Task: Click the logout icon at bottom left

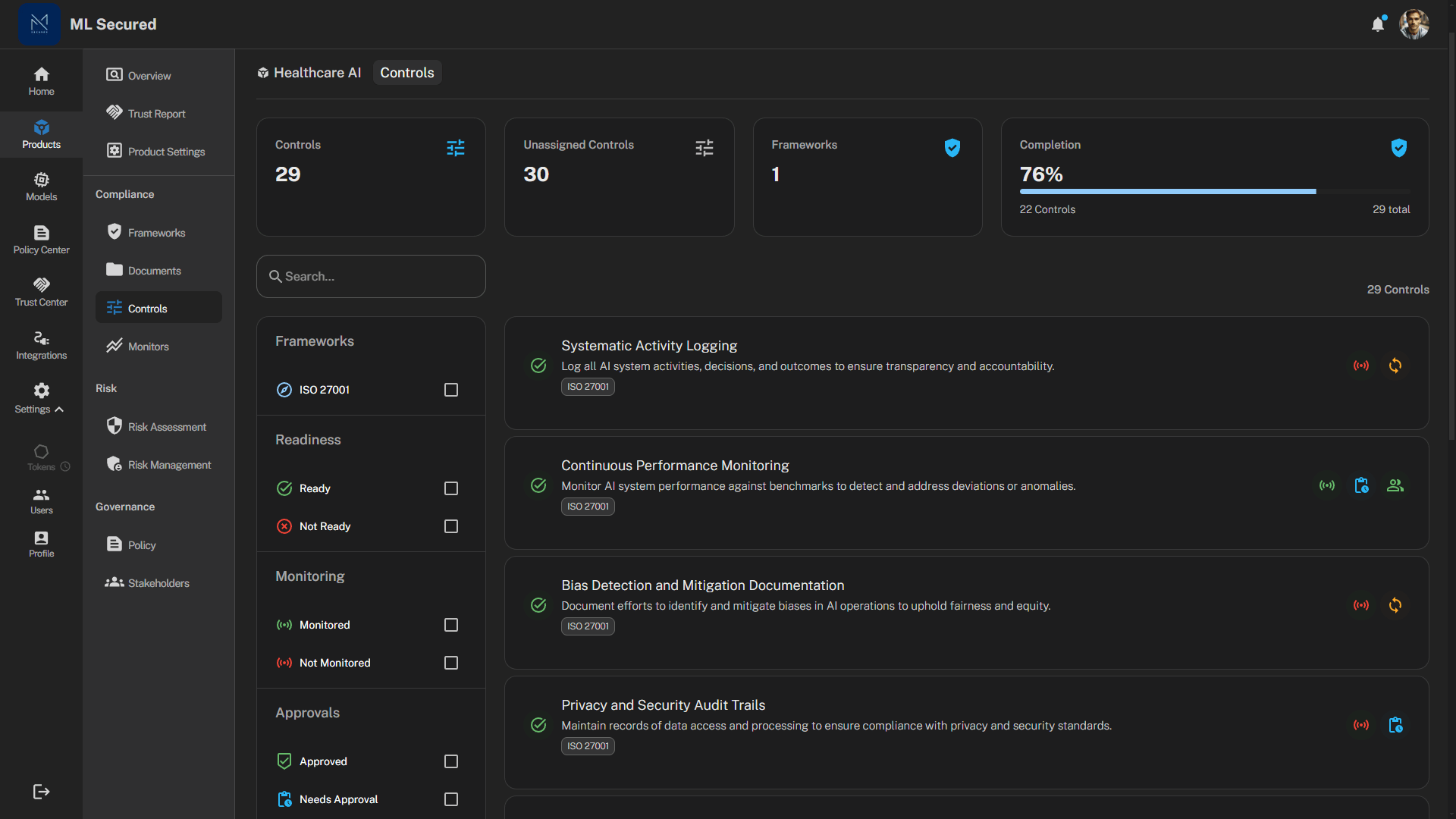Action: tap(41, 792)
